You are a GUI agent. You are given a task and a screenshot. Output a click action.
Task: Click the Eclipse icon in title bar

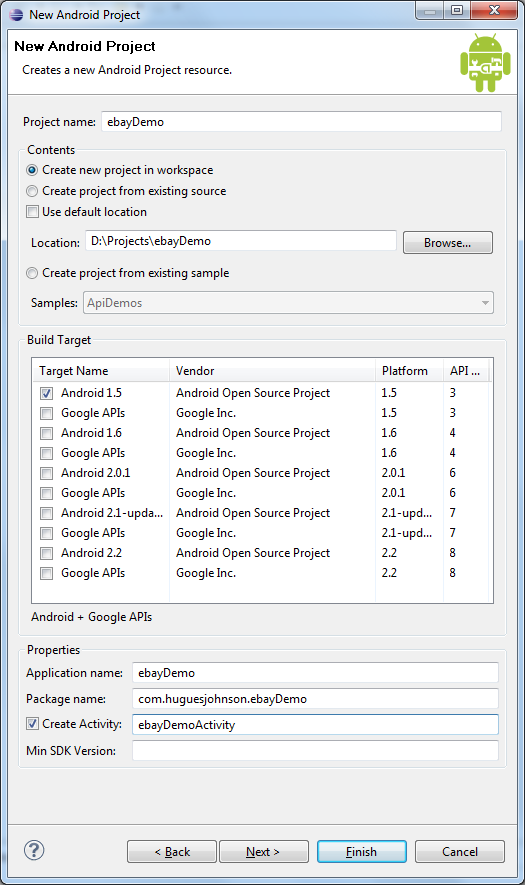click(x=16, y=15)
